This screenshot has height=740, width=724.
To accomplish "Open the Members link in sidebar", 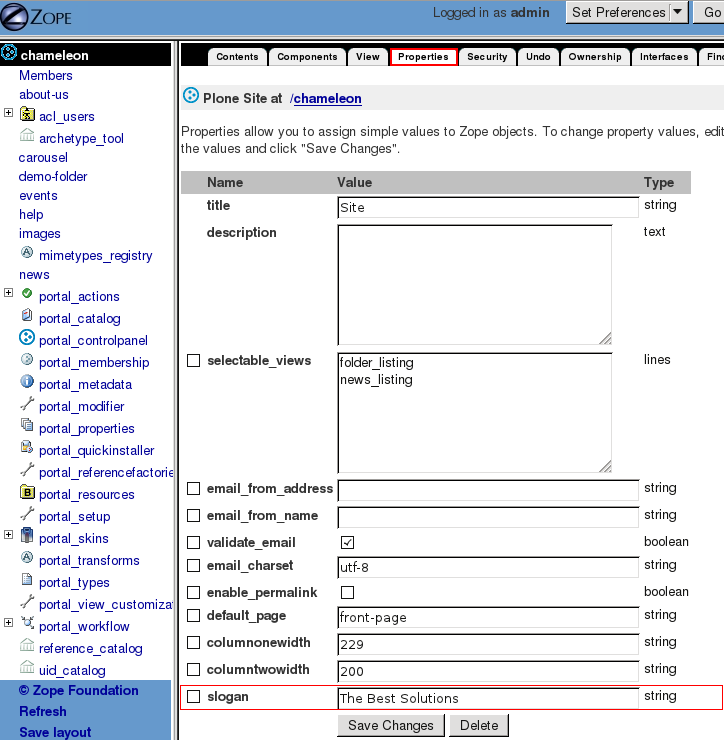I will [45, 76].
